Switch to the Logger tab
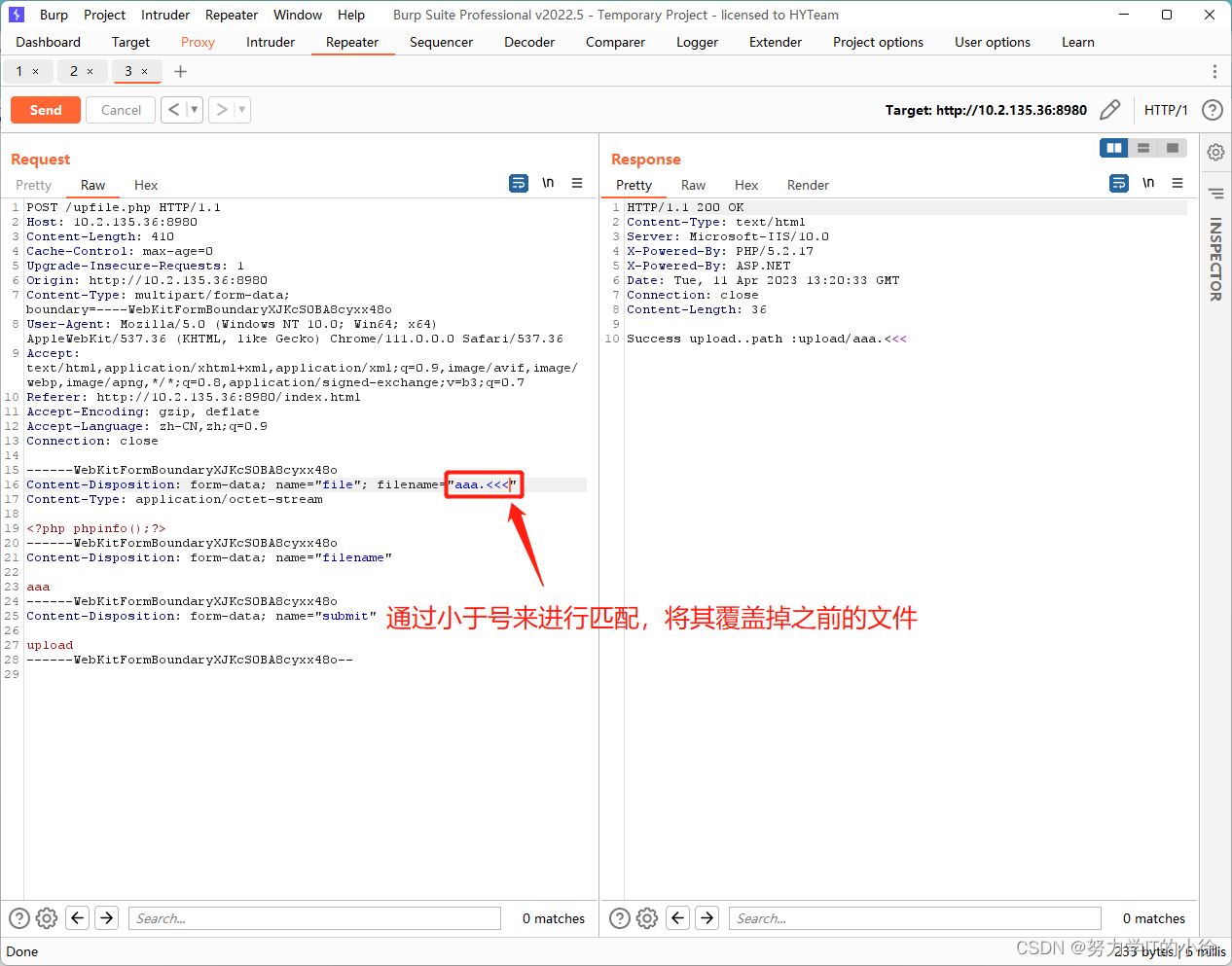This screenshot has height=966, width=1232. 698,42
